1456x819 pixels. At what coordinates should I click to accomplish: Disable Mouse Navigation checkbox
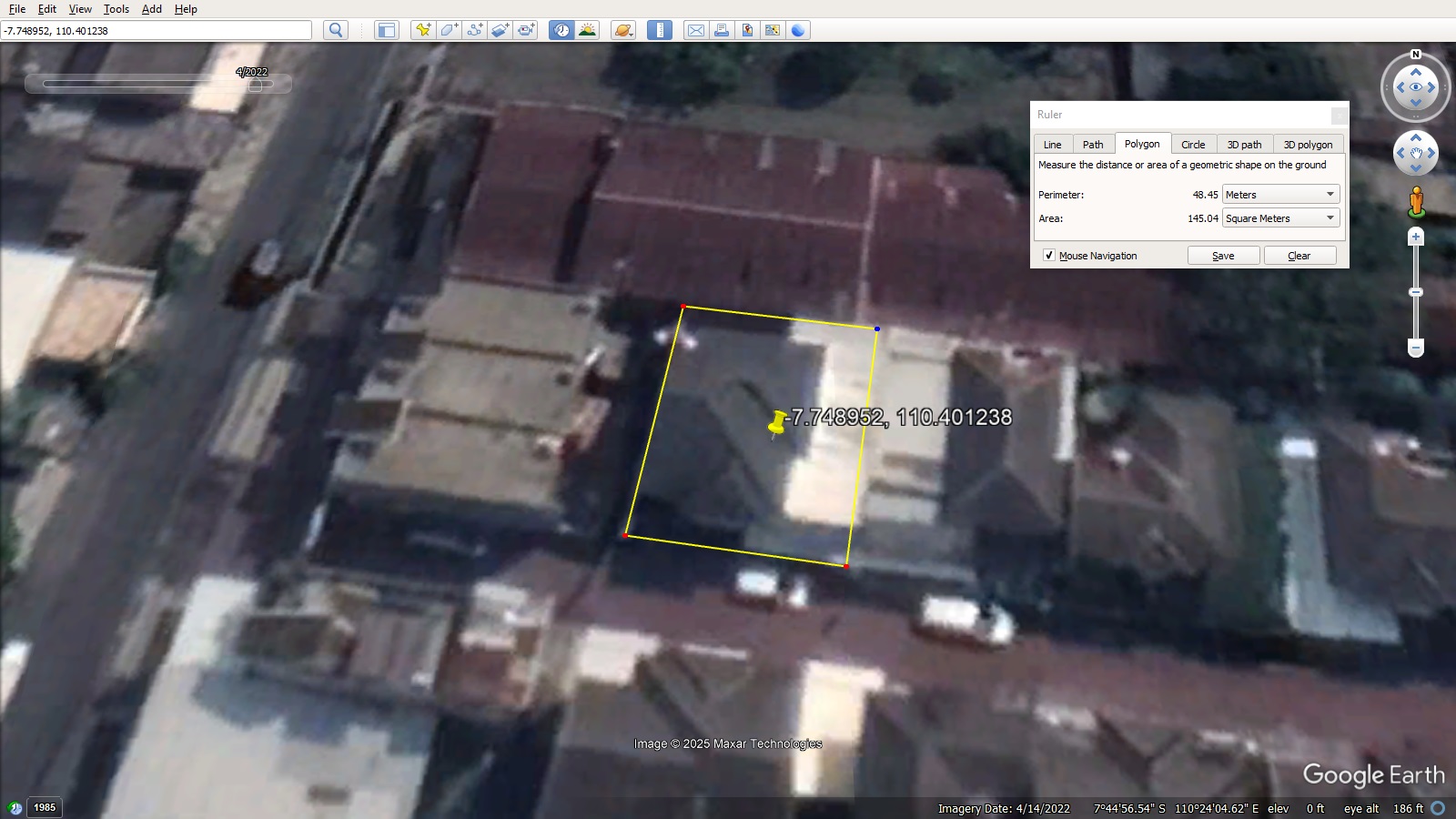(x=1049, y=256)
